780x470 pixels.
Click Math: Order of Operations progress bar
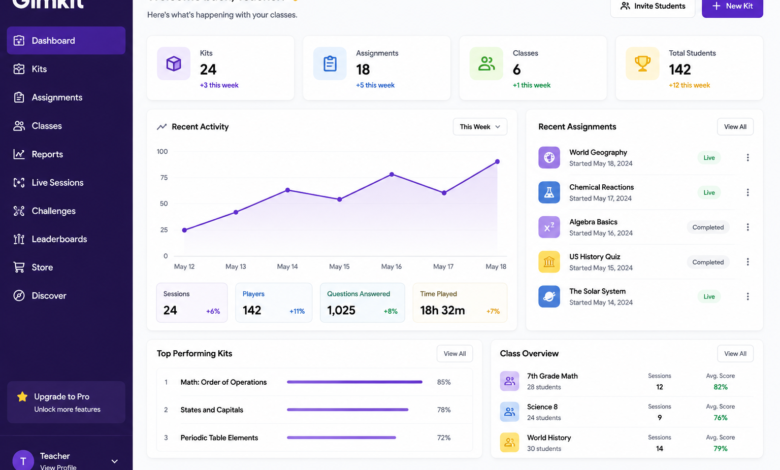coord(355,382)
